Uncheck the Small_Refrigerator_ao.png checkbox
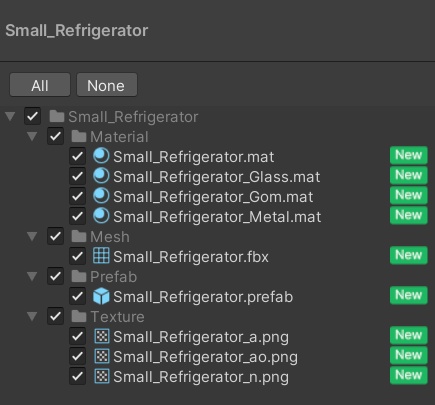435x405 pixels. 78,356
